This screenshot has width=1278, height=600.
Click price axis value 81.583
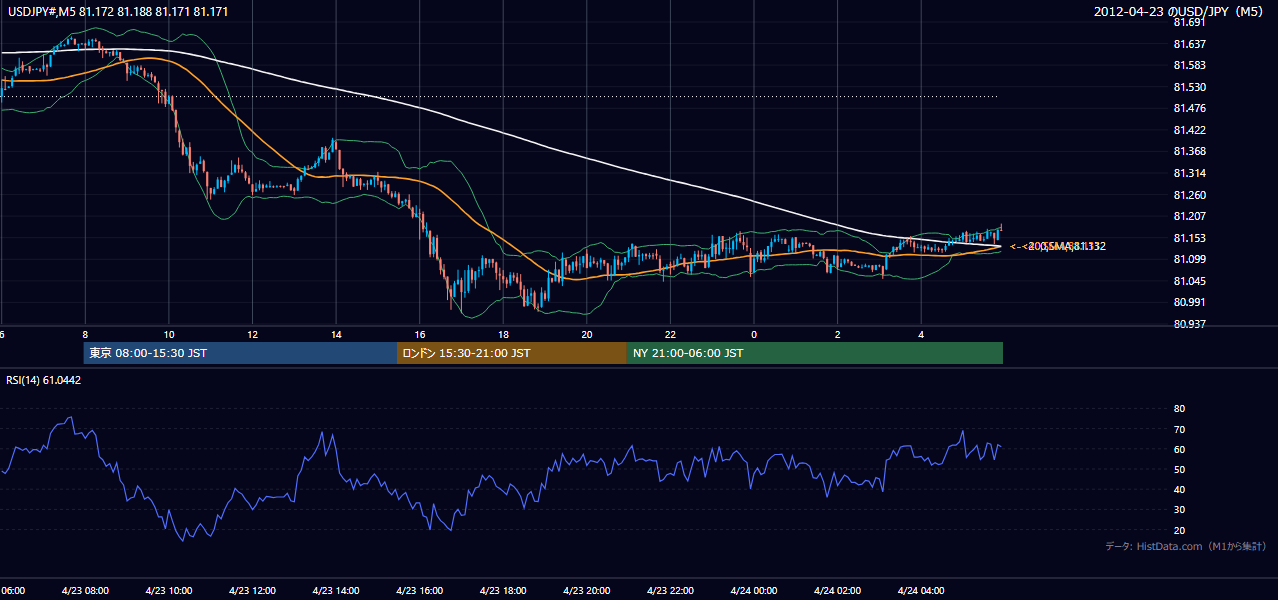[1189, 65]
